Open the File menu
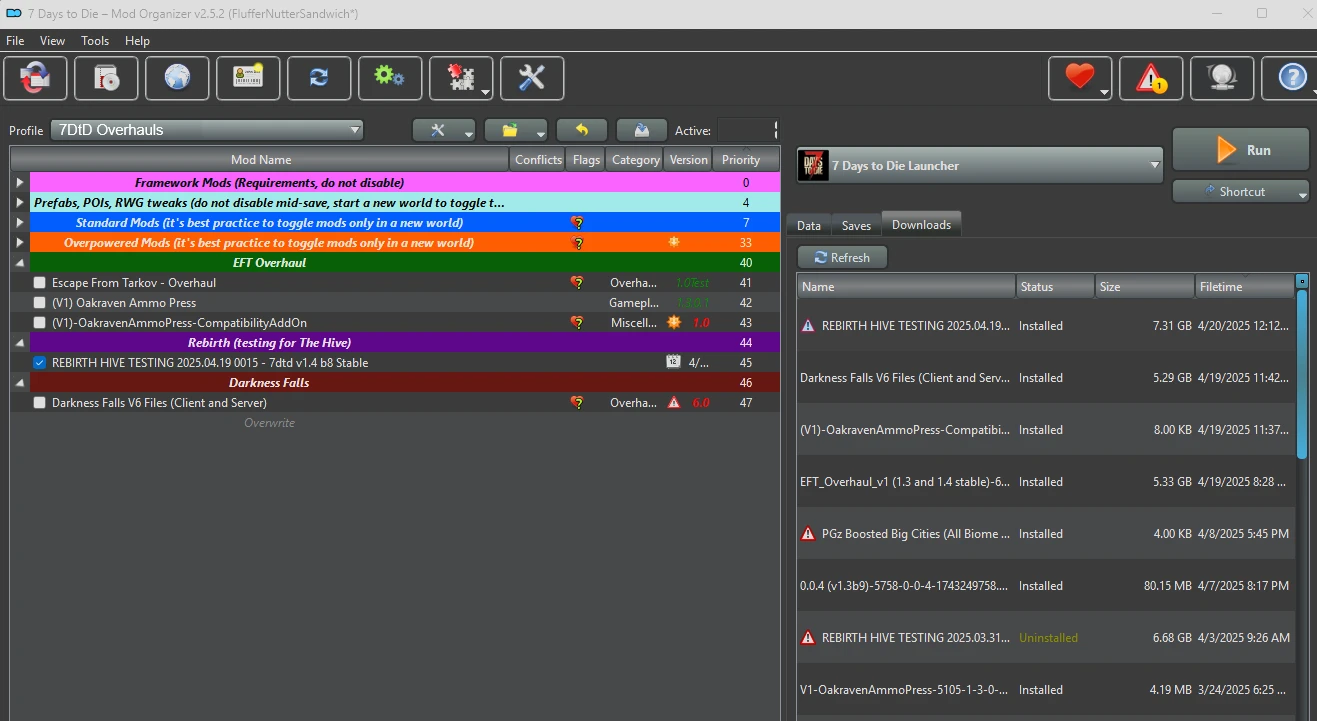 click(15, 41)
